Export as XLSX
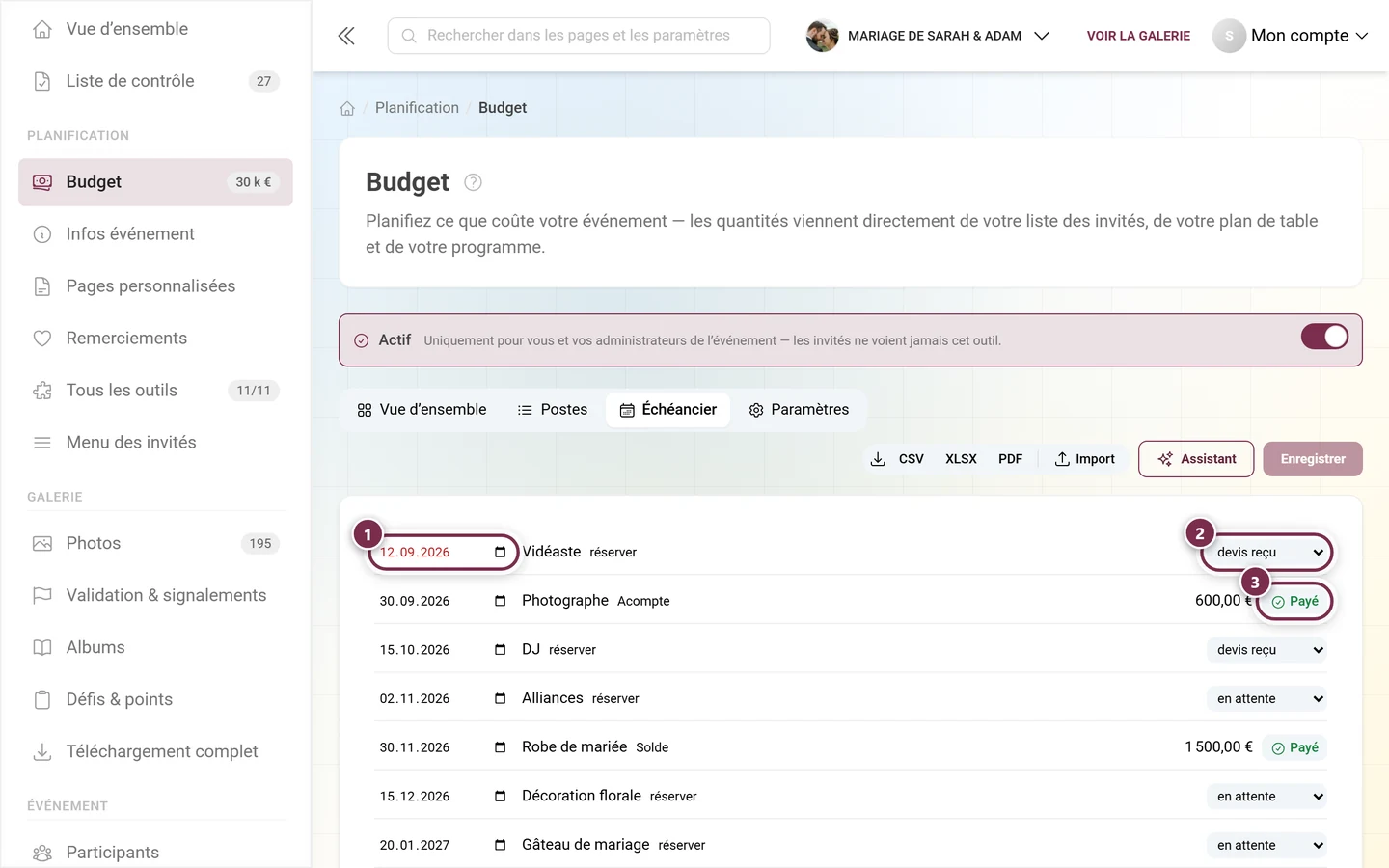 tap(961, 459)
